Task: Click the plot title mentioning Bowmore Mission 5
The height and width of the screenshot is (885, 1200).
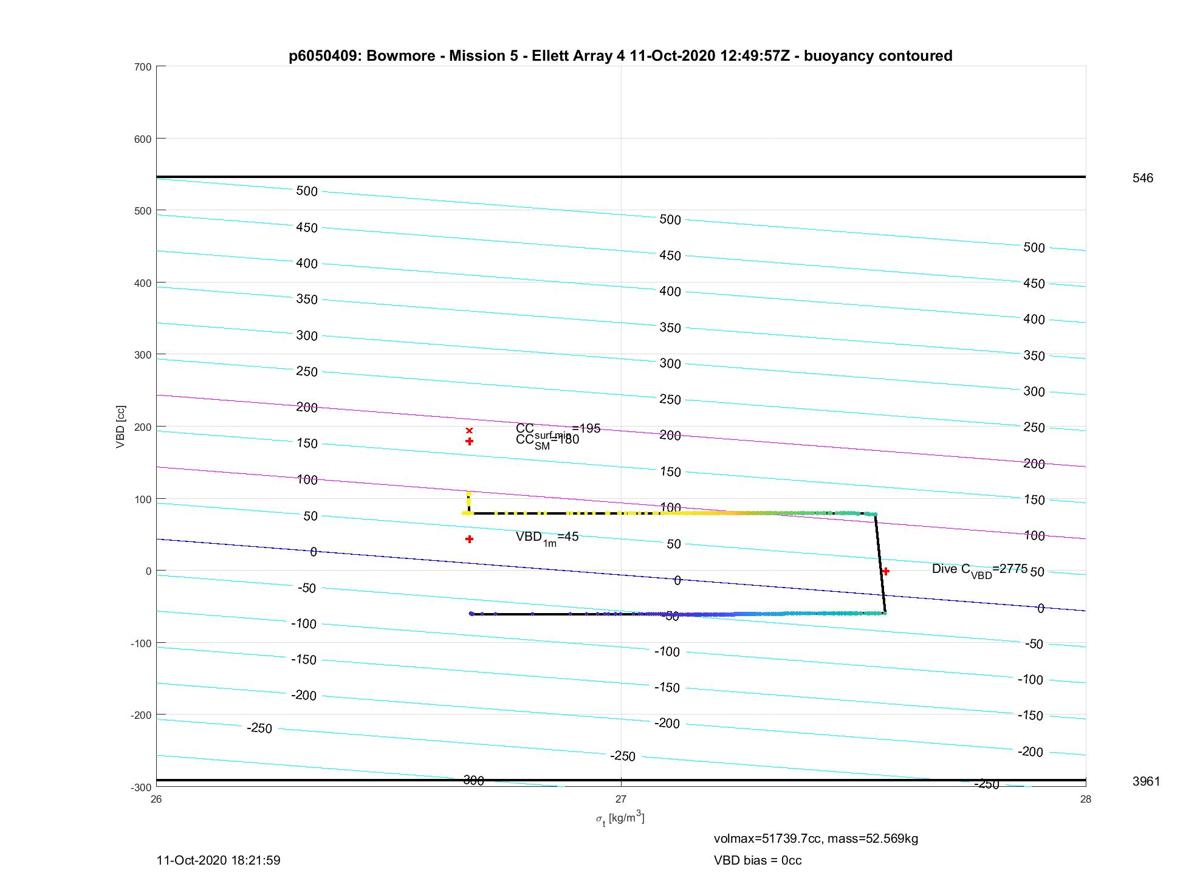Action: tap(620, 56)
